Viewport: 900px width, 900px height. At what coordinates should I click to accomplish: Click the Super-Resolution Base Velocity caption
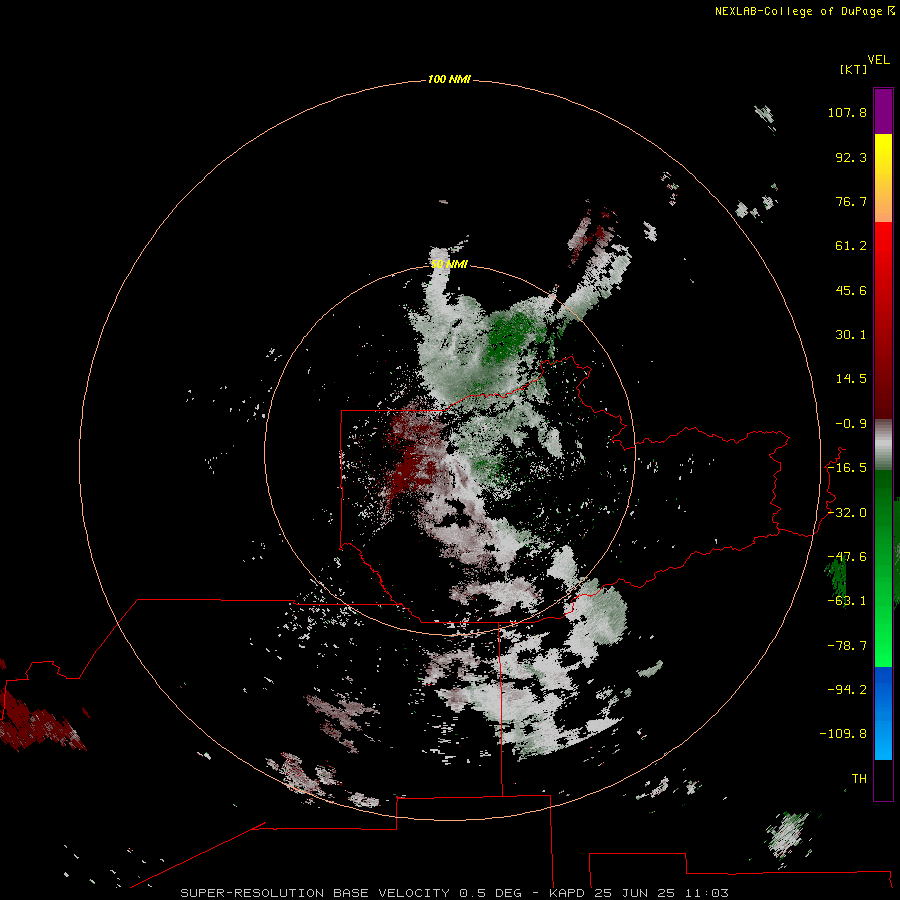click(454, 893)
